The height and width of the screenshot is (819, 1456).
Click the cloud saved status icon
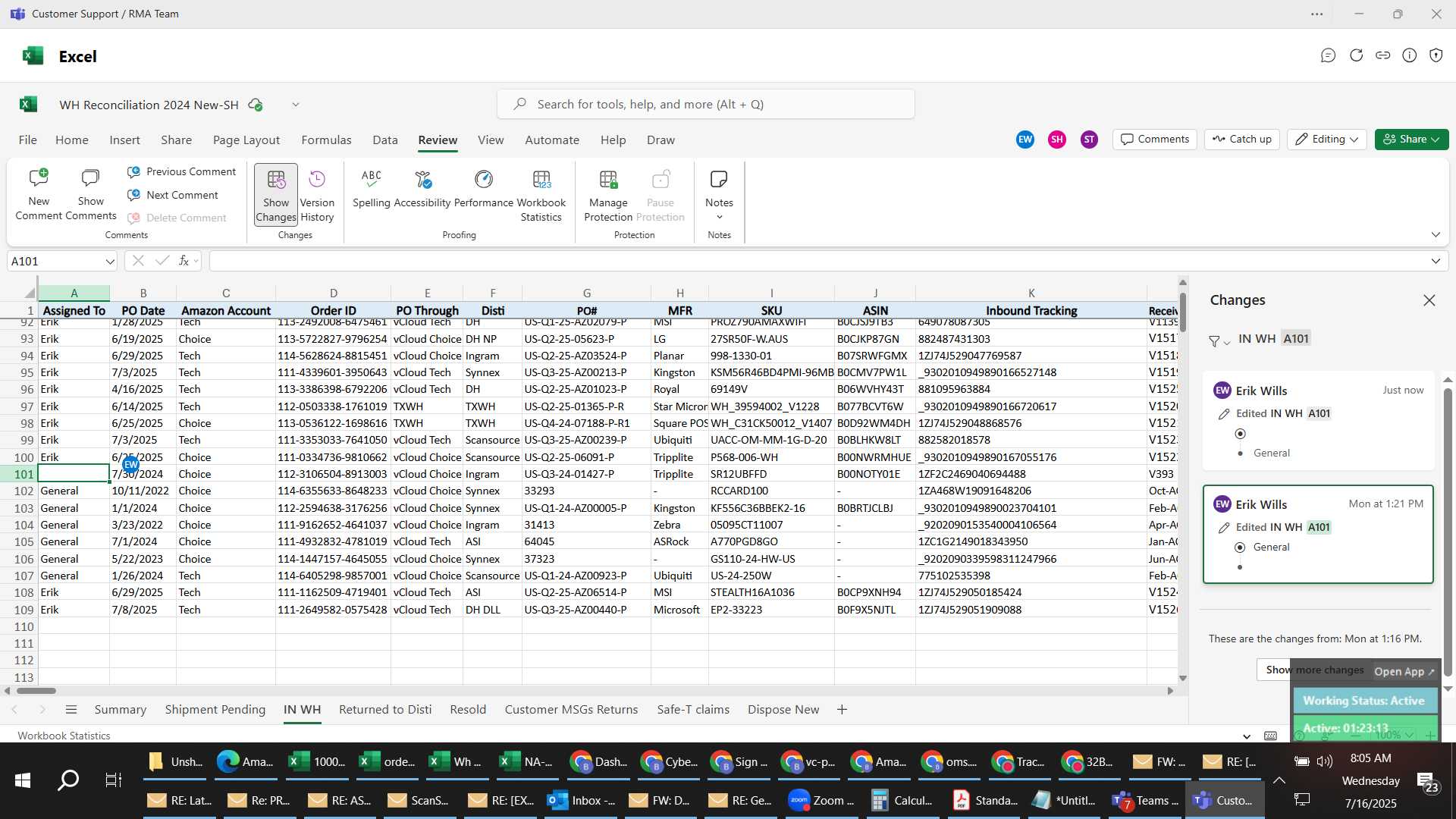(x=256, y=105)
